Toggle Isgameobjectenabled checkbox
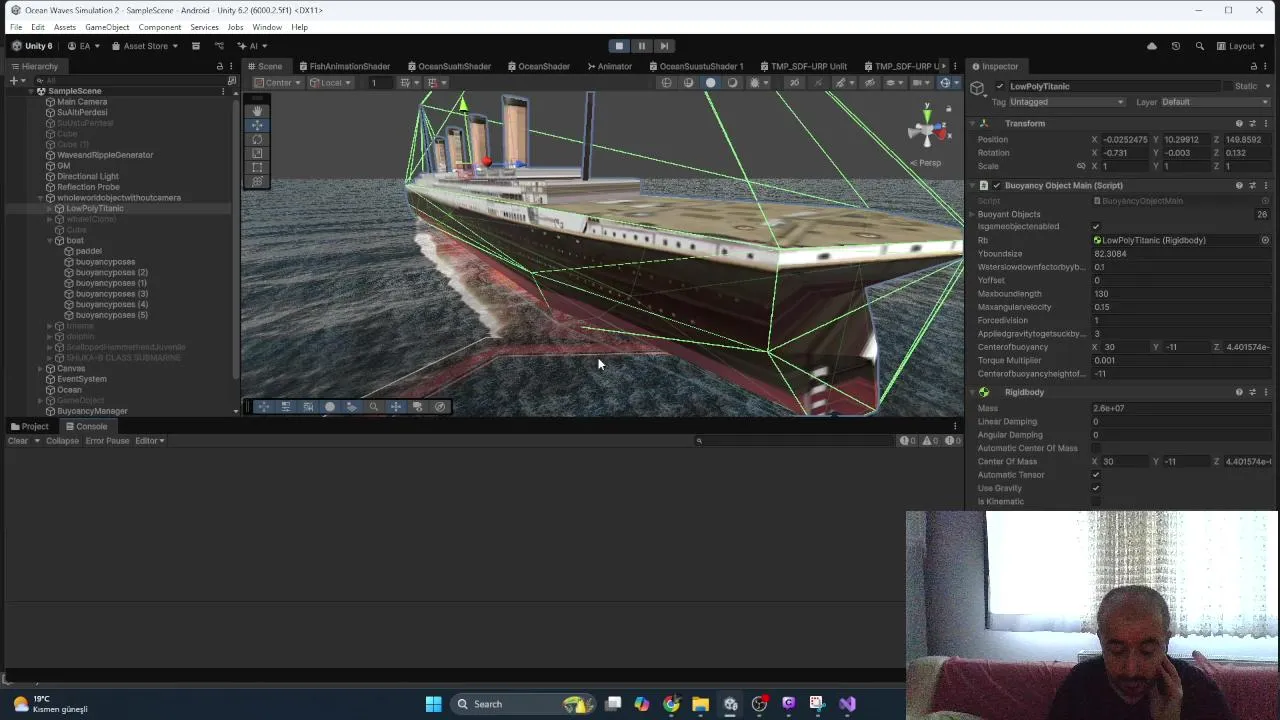 (x=1096, y=227)
